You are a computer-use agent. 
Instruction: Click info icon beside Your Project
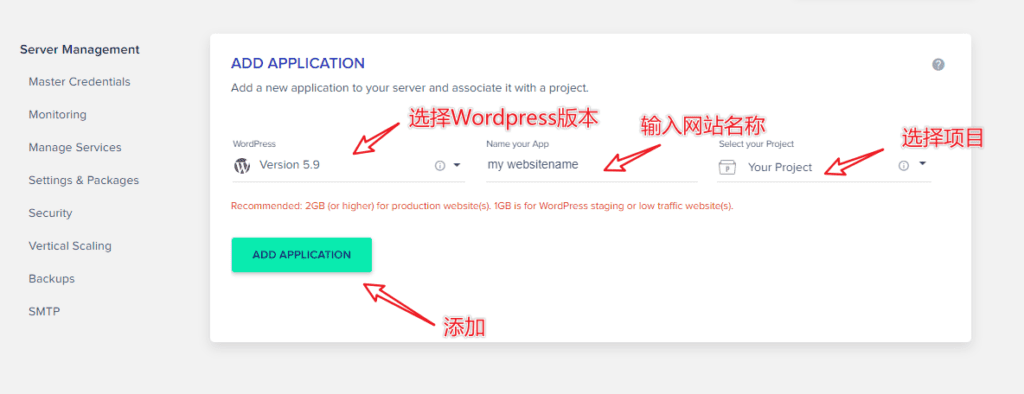(x=903, y=166)
